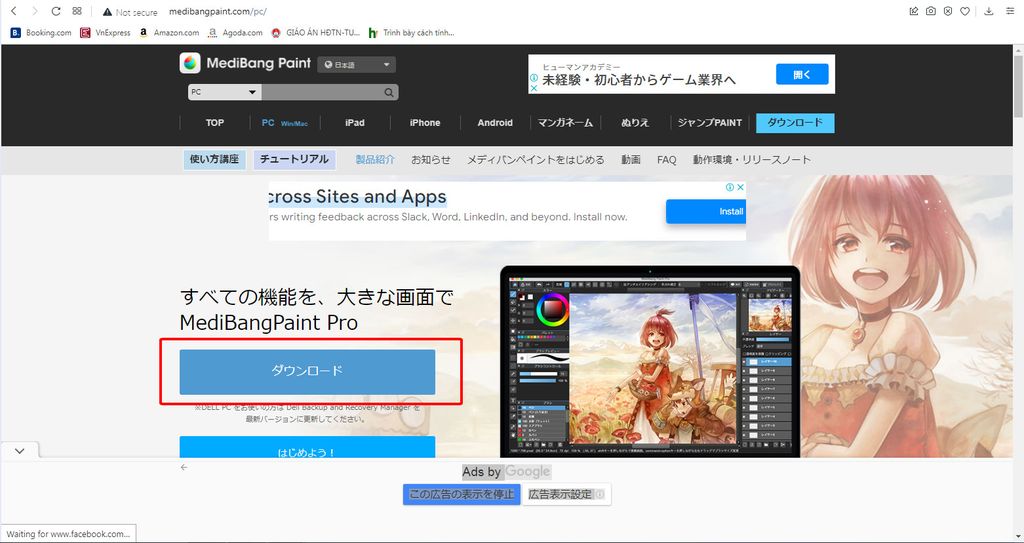
Task: Open the FAQ link
Action: point(667,159)
